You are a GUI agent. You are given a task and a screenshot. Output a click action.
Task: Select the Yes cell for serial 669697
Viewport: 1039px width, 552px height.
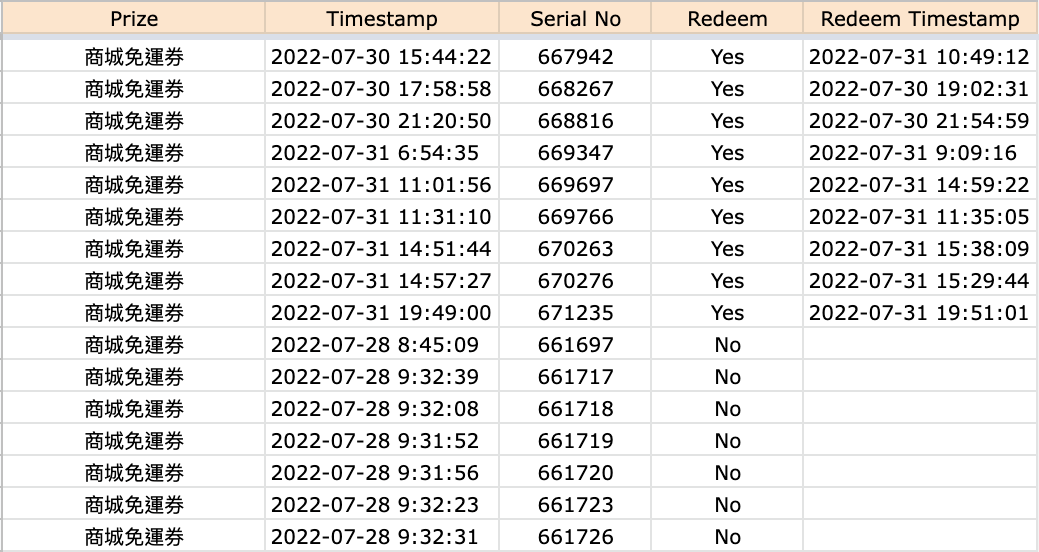pos(727,185)
